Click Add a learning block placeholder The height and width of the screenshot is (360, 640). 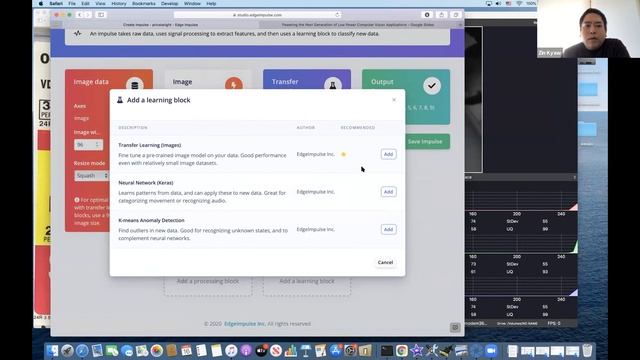(307, 281)
